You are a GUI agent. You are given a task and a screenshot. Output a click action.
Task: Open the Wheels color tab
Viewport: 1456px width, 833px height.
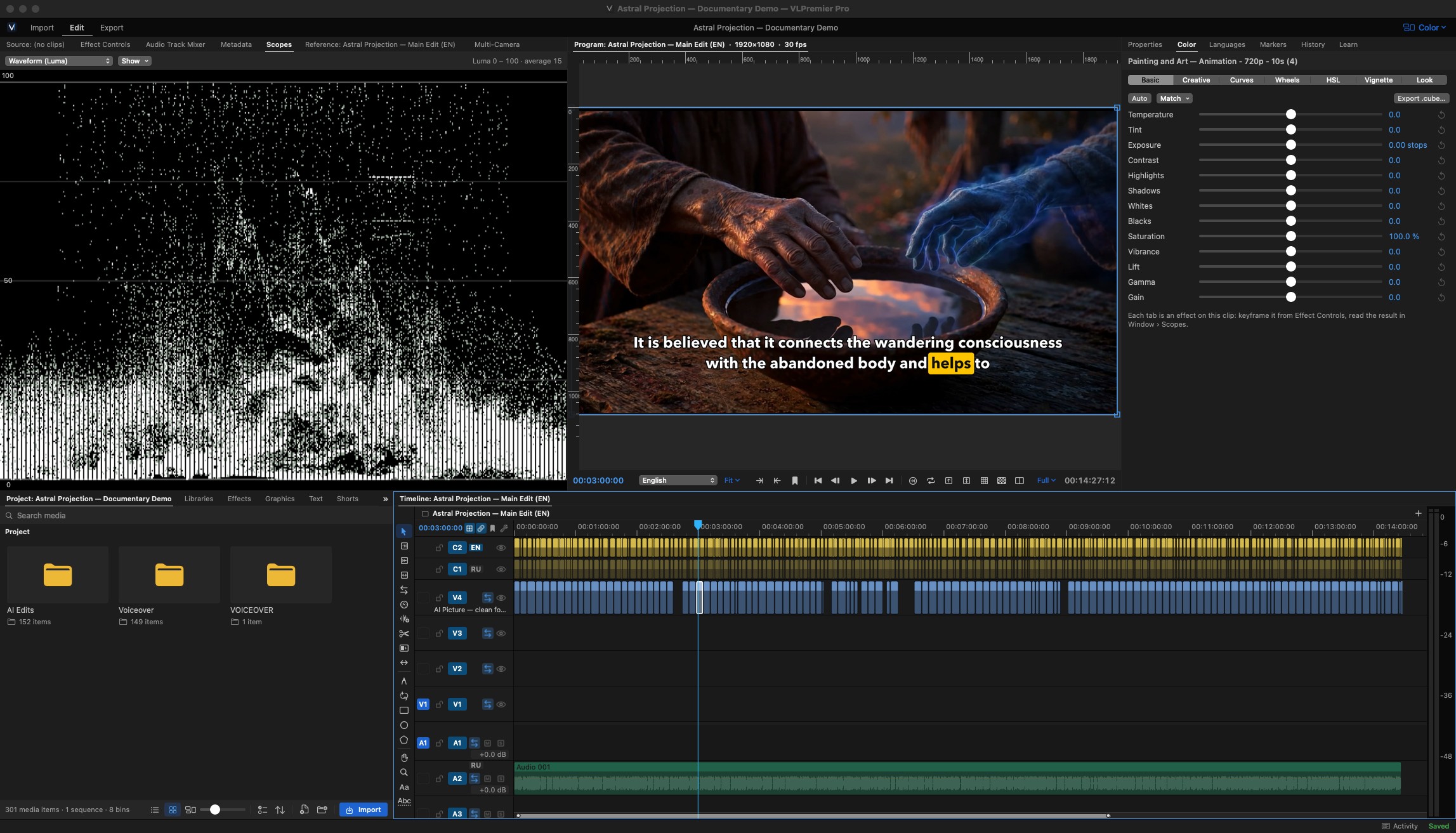coord(1287,80)
